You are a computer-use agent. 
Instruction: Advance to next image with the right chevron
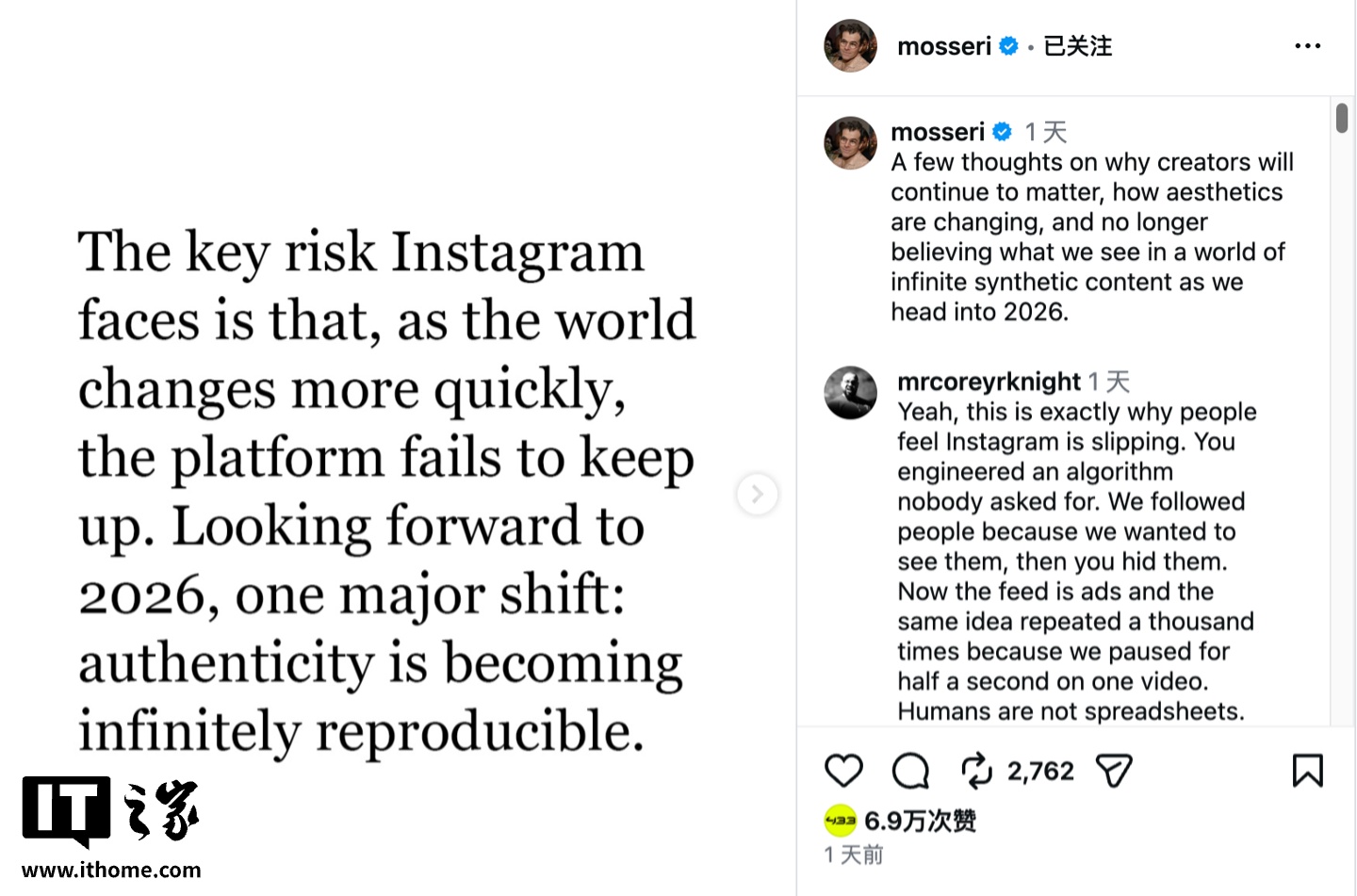coord(758,494)
